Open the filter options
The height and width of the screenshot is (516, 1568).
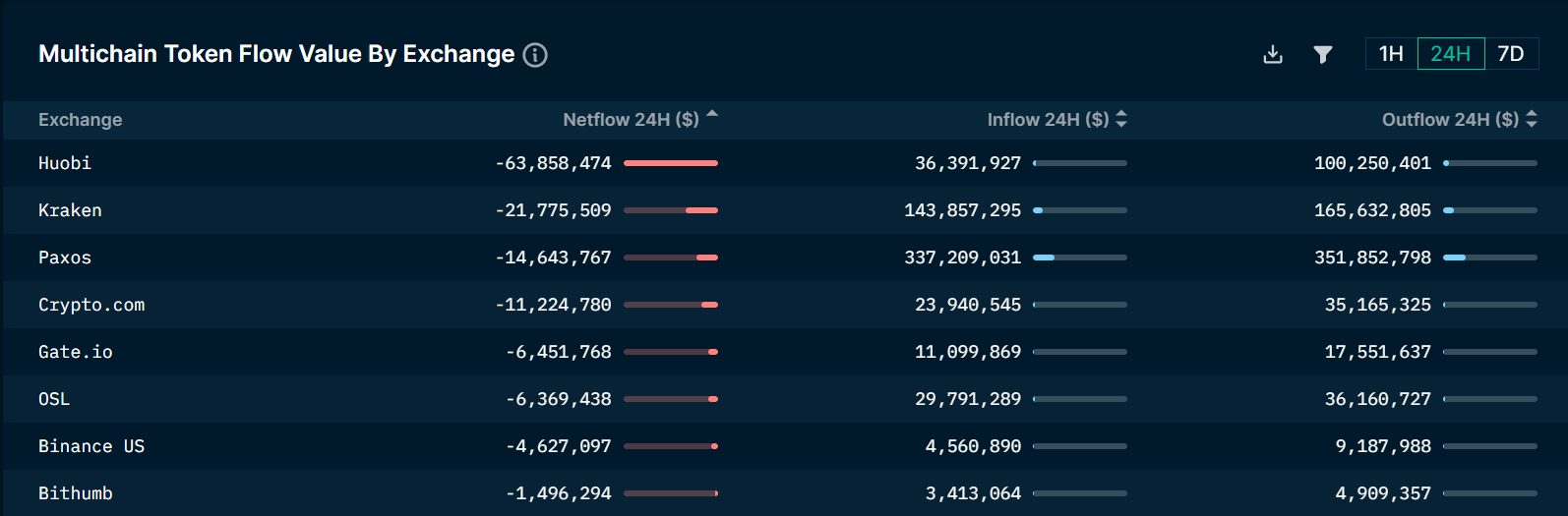(x=1323, y=54)
